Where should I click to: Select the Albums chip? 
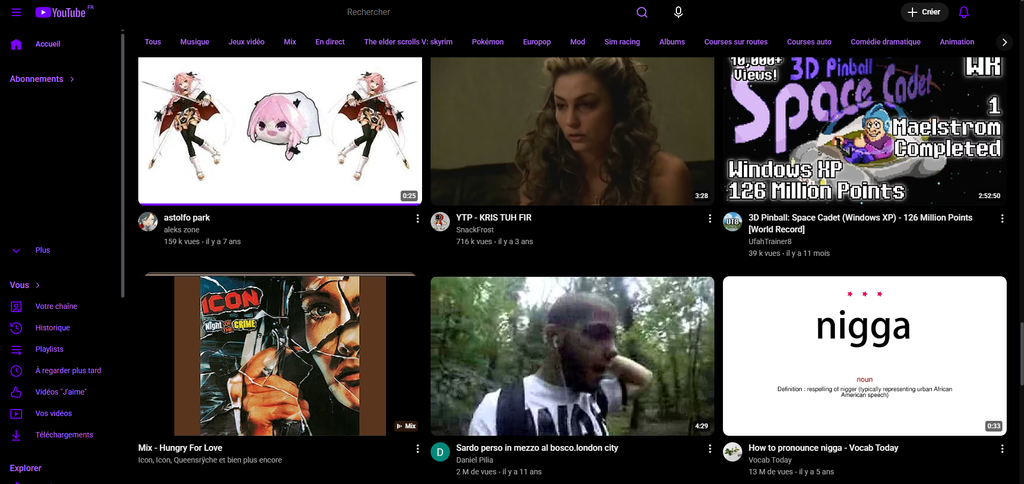pyautogui.click(x=672, y=42)
